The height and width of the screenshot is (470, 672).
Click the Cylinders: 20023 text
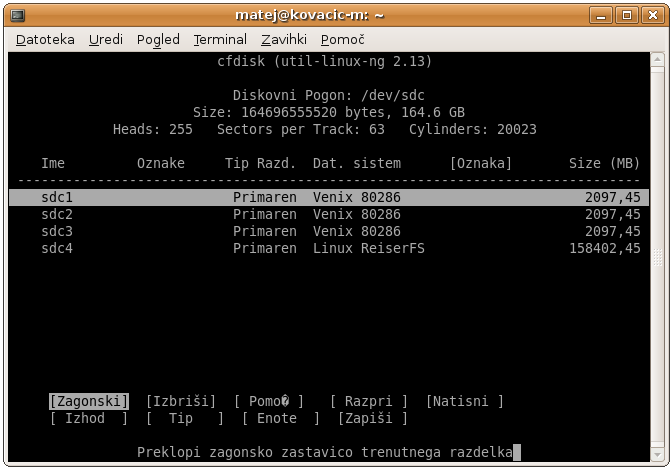[472, 129]
